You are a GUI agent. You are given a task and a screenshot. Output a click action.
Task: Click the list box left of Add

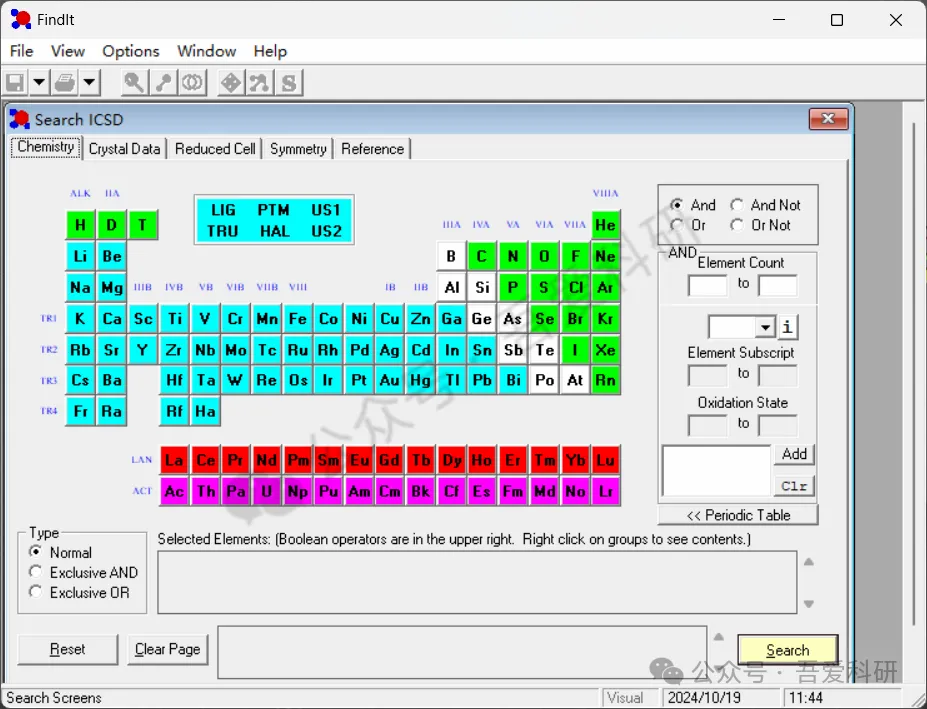point(716,471)
